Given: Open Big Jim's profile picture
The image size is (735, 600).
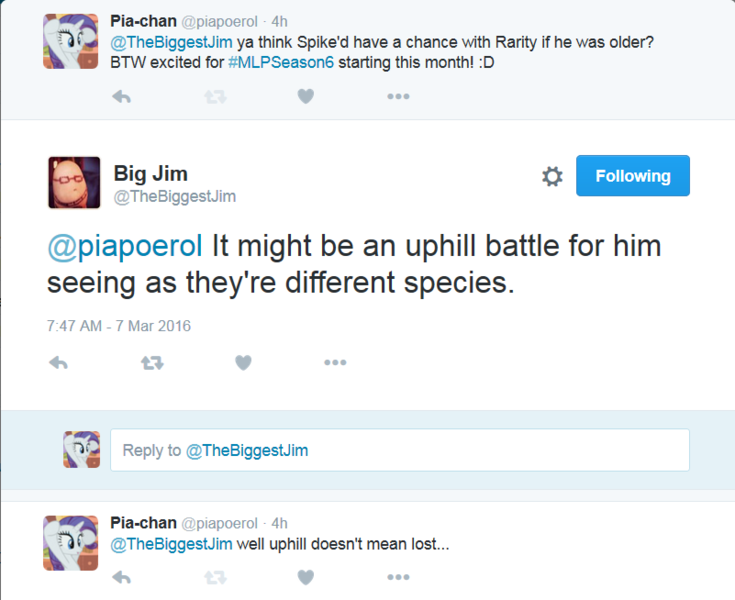Looking at the screenshot, I should pyautogui.click(x=75, y=182).
